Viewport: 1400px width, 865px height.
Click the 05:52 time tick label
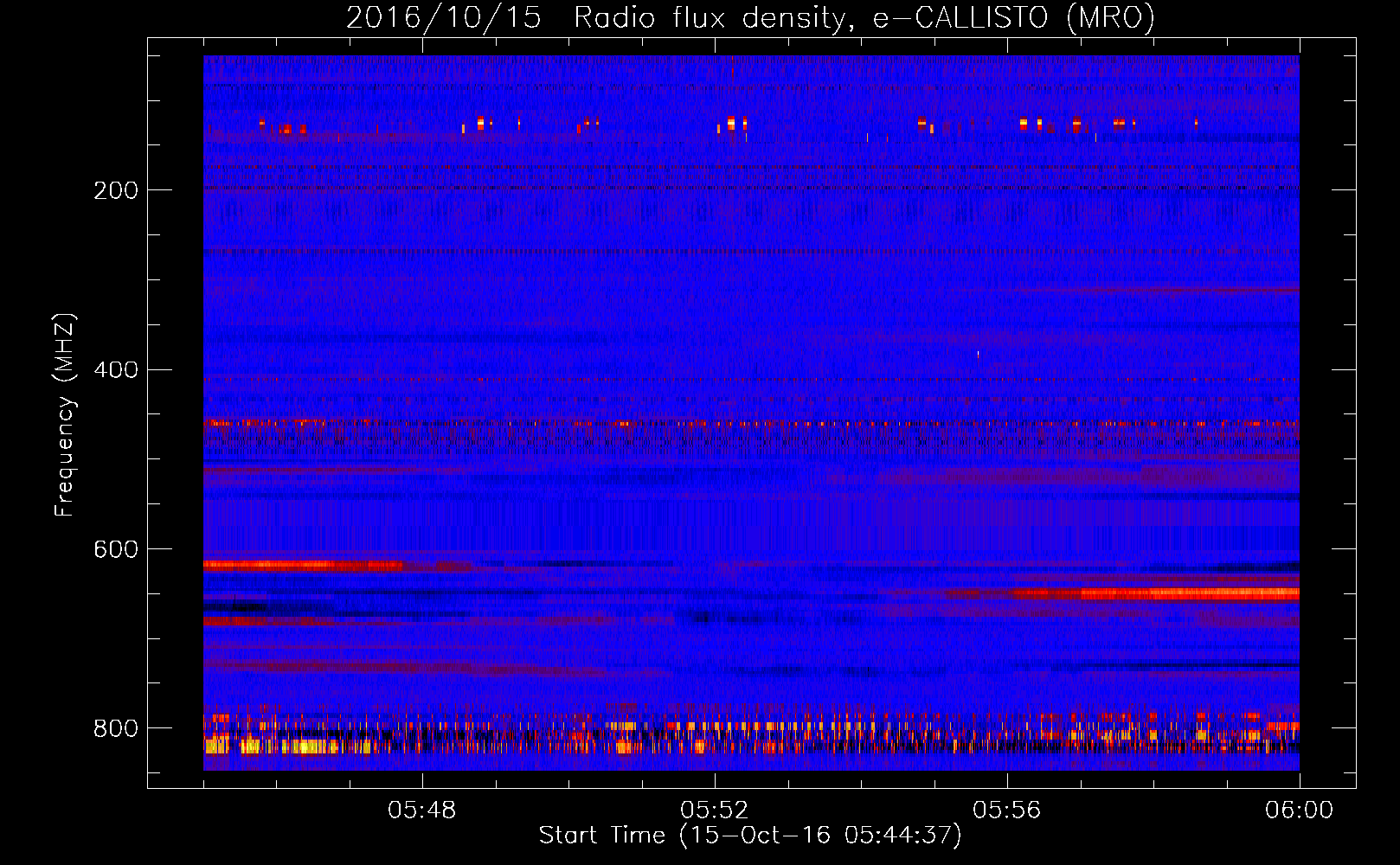point(714,811)
